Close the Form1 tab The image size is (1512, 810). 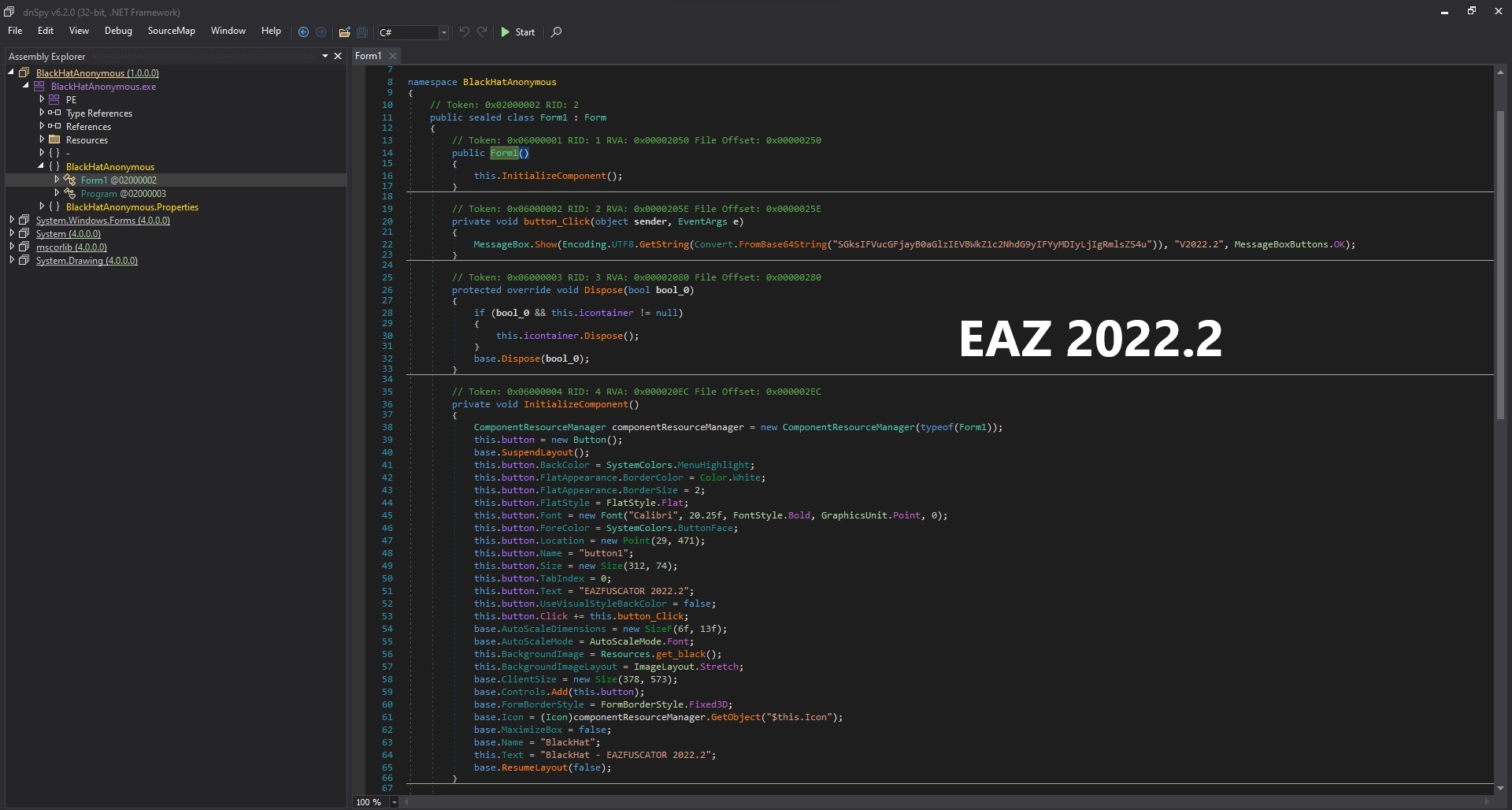click(393, 56)
